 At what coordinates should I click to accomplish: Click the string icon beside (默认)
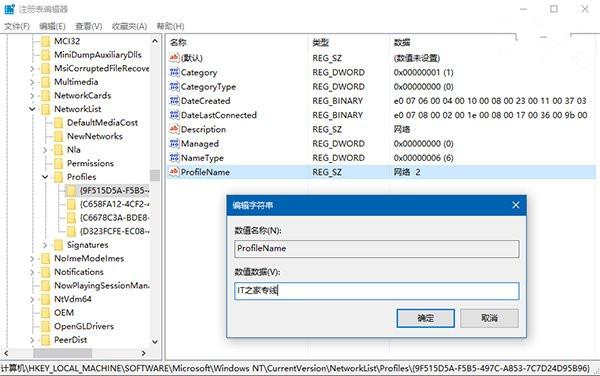[x=174, y=58]
